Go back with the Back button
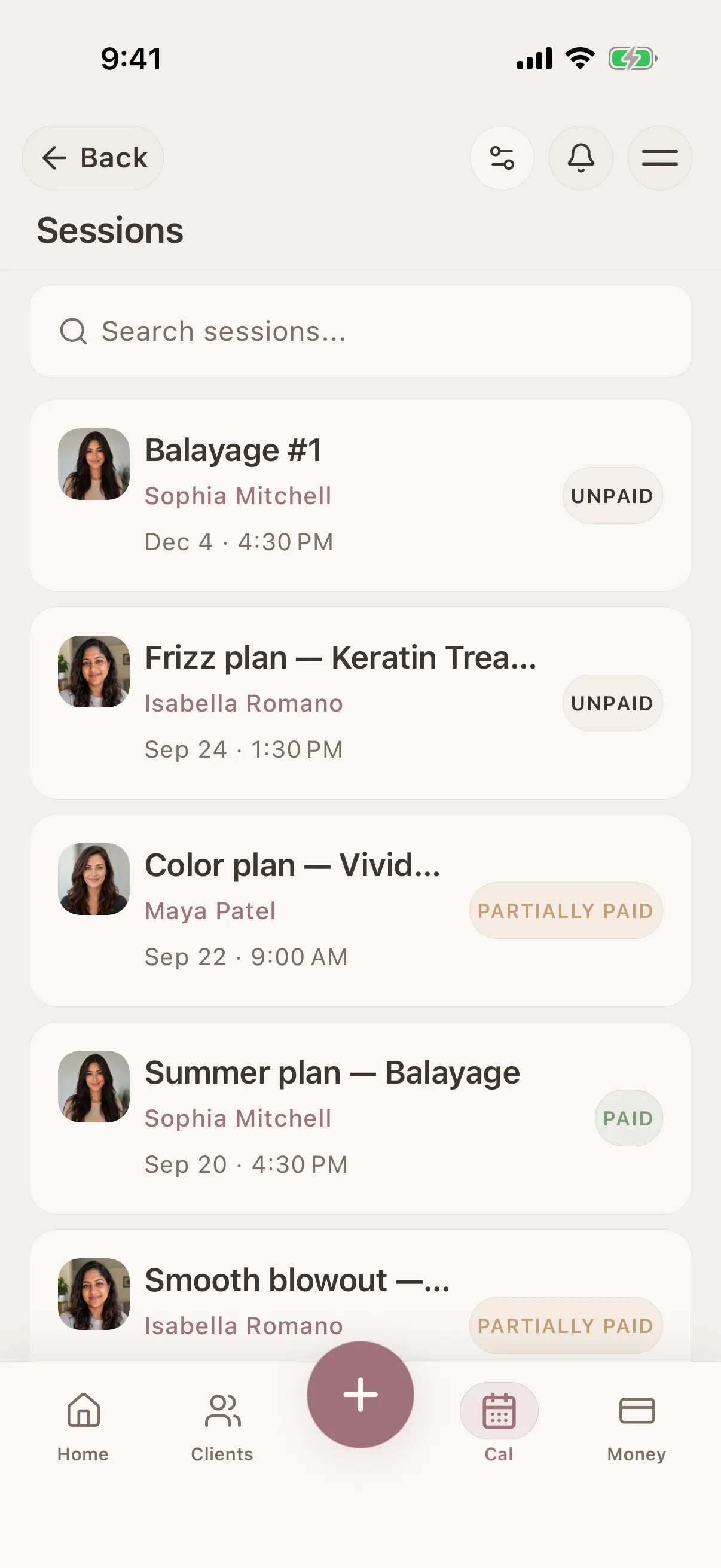This screenshot has height=1568, width=721. coord(93,158)
